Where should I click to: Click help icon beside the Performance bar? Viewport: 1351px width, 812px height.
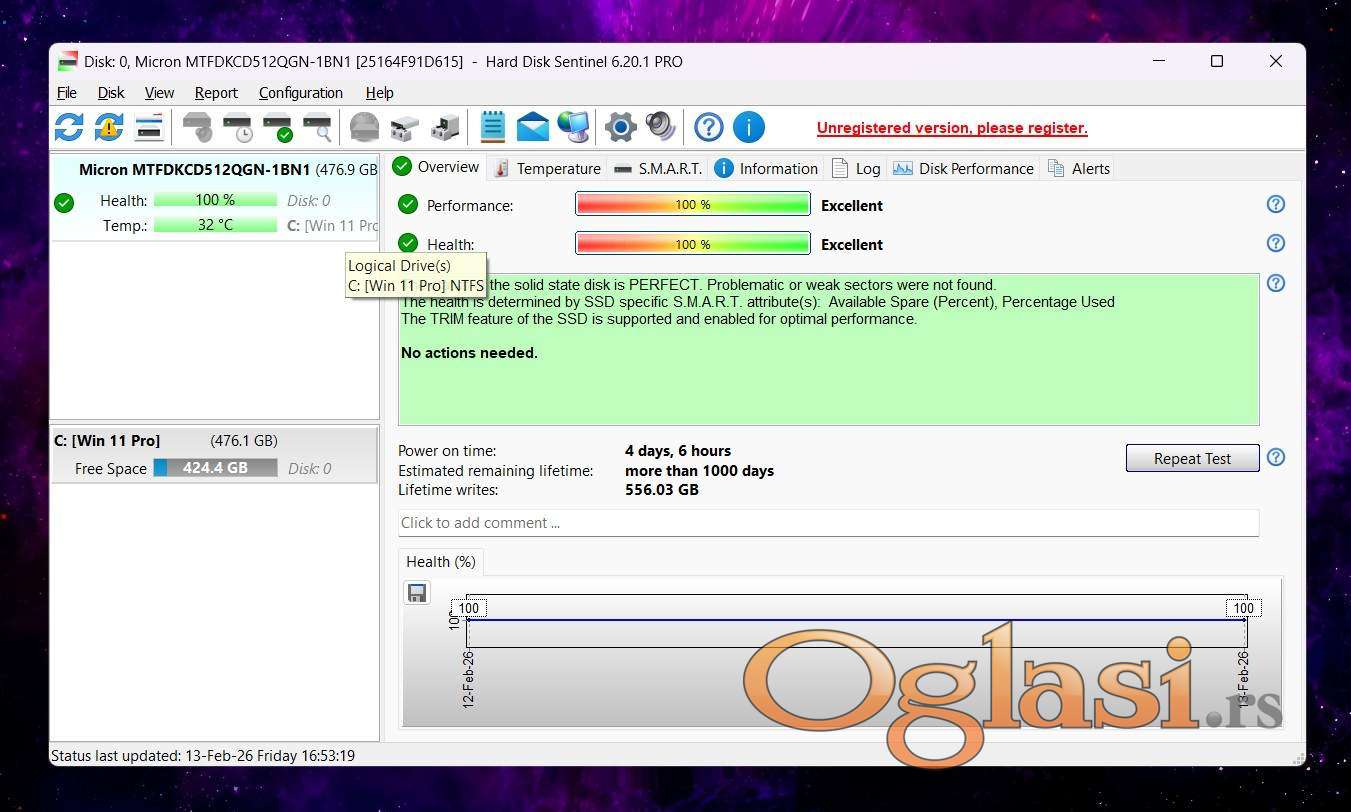tap(1275, 204)
